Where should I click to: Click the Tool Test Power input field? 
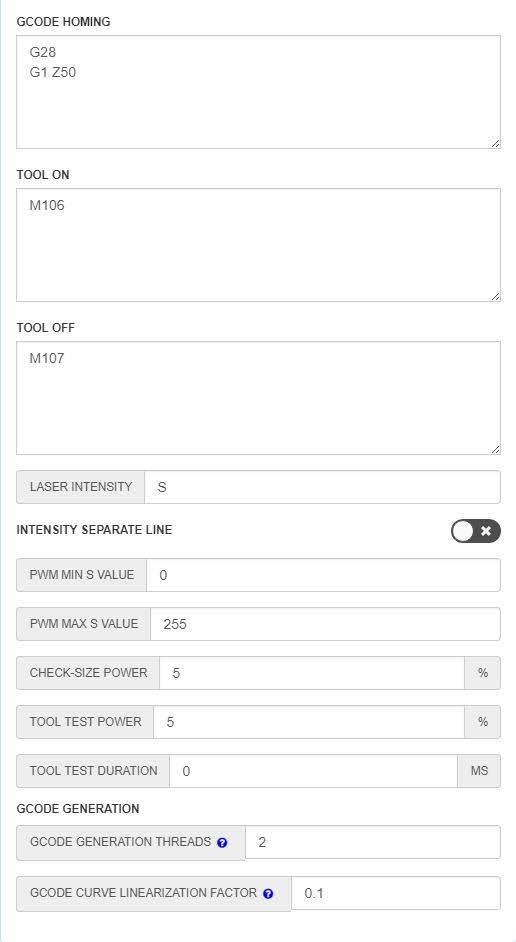tap(309, 722)
